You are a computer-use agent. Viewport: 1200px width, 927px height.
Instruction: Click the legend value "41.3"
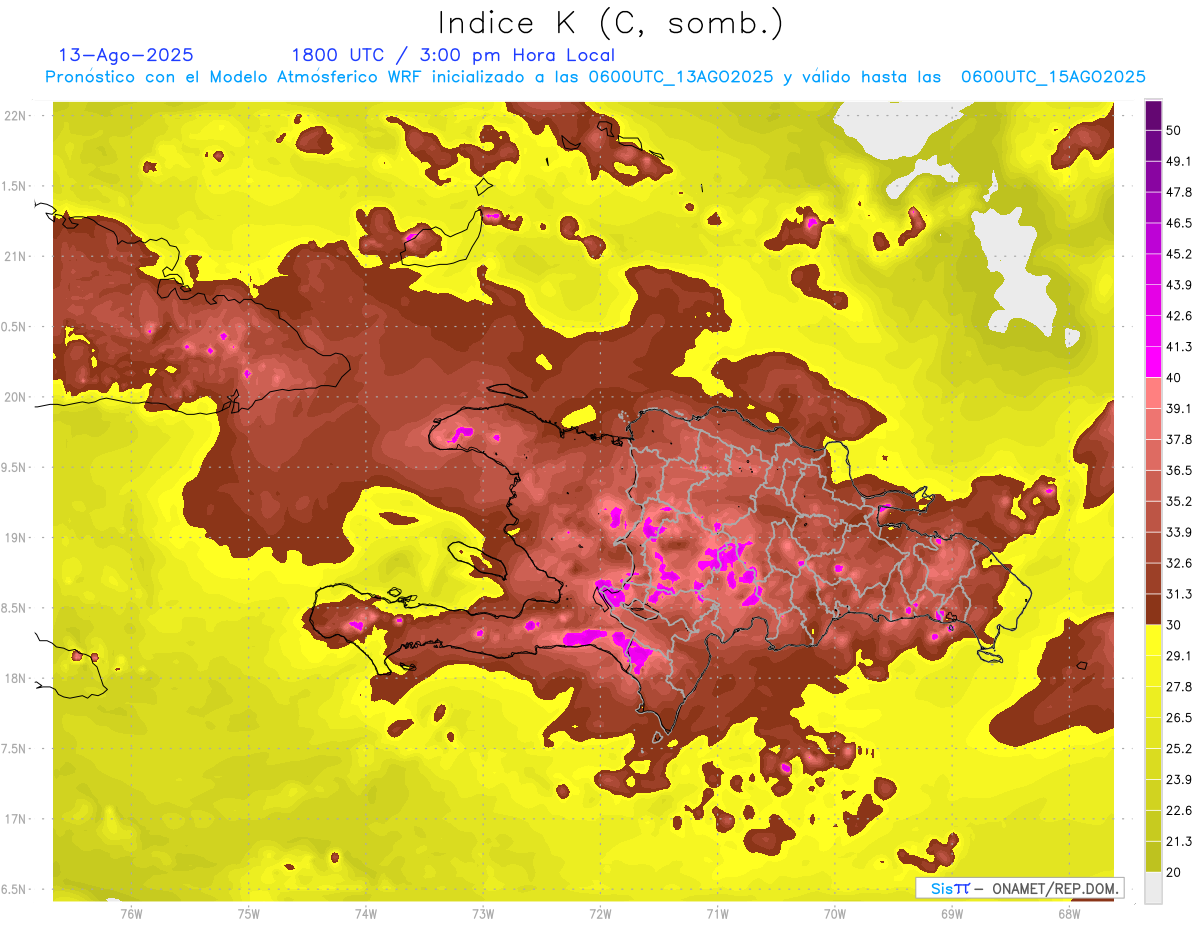(x=1178, y=347)
